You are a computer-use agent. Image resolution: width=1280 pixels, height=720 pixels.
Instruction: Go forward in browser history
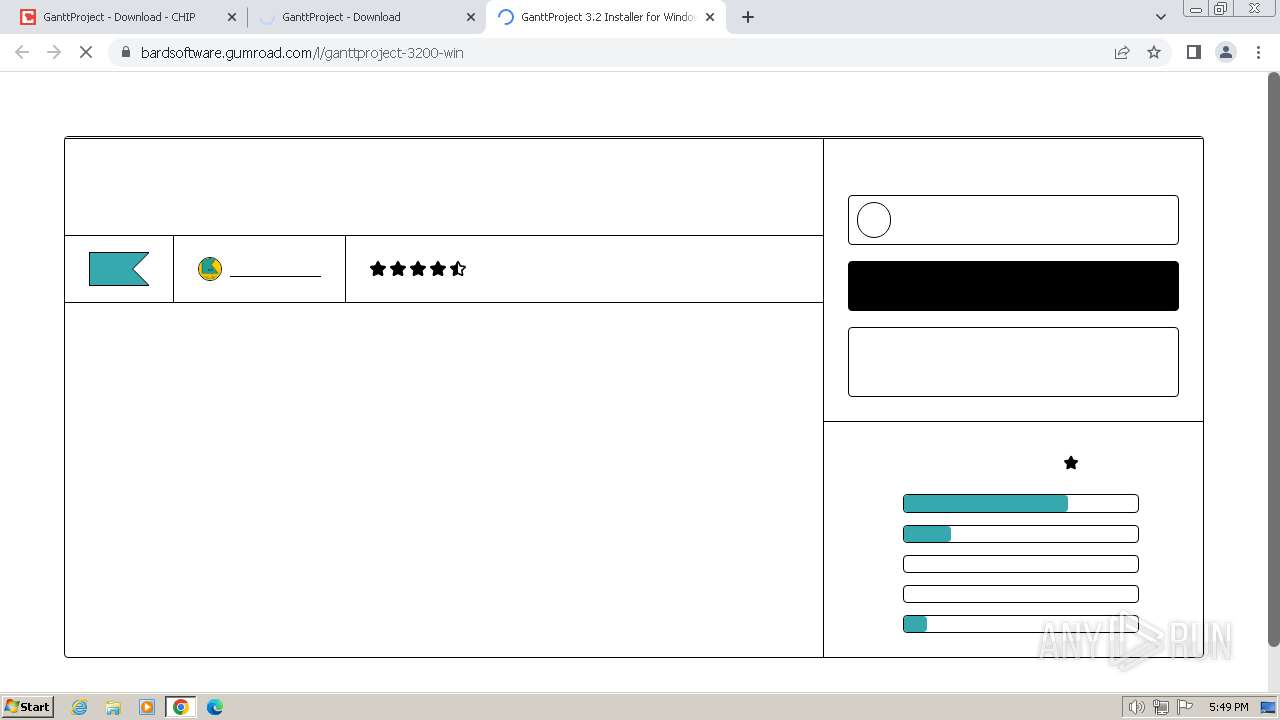[54, 52]
